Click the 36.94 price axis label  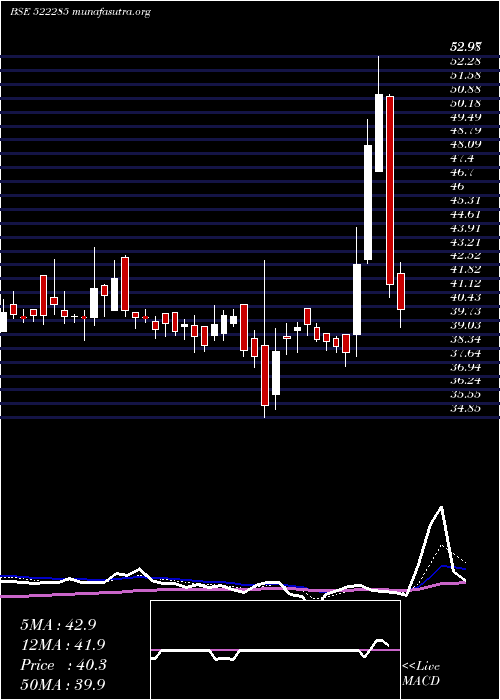(x=465, y=367)
